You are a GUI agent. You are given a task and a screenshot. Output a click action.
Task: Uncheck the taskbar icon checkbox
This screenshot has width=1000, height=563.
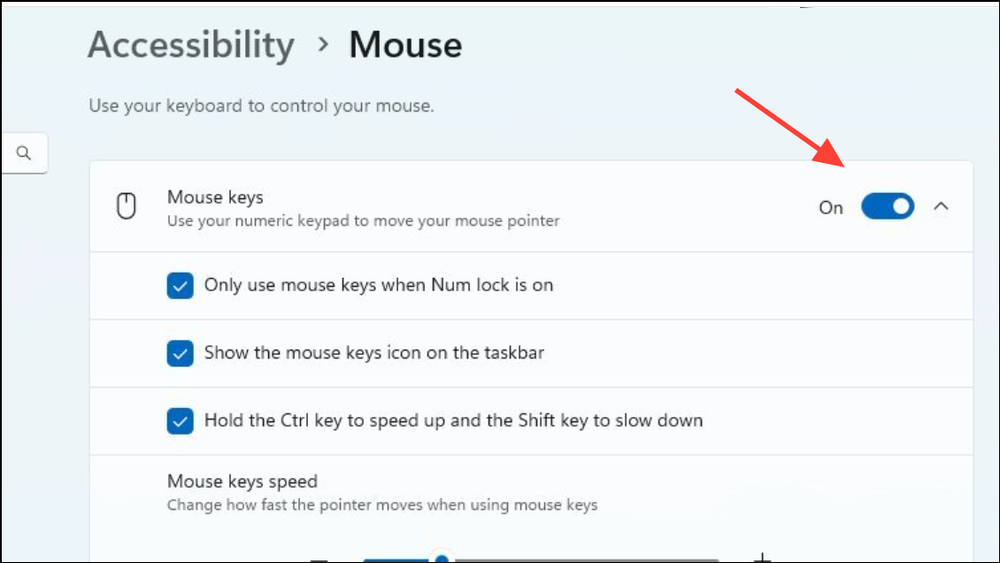pos(180,353)
